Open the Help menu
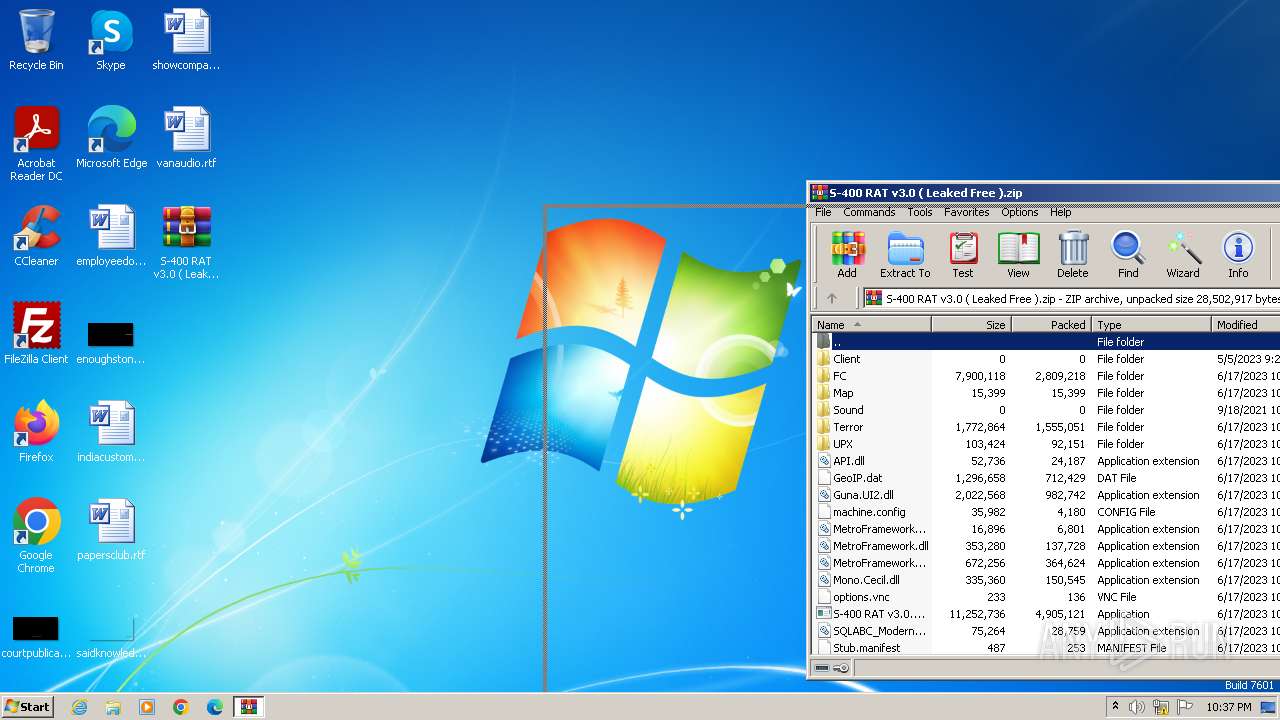The image size is (1280, 720). point(1061,212)
